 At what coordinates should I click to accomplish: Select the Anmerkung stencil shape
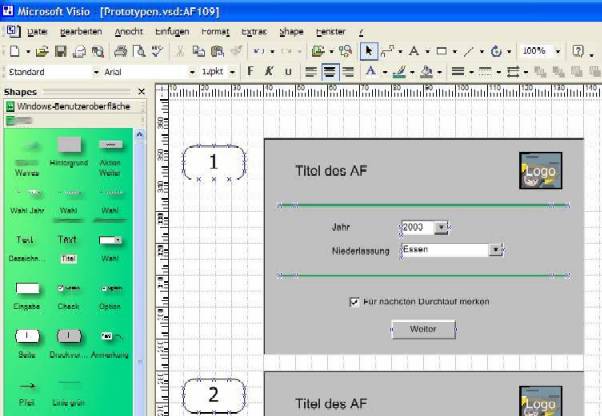[110, 344]
